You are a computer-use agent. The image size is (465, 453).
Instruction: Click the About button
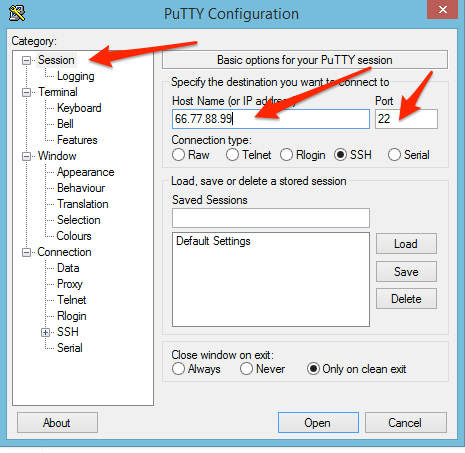(x=57, y=423)
